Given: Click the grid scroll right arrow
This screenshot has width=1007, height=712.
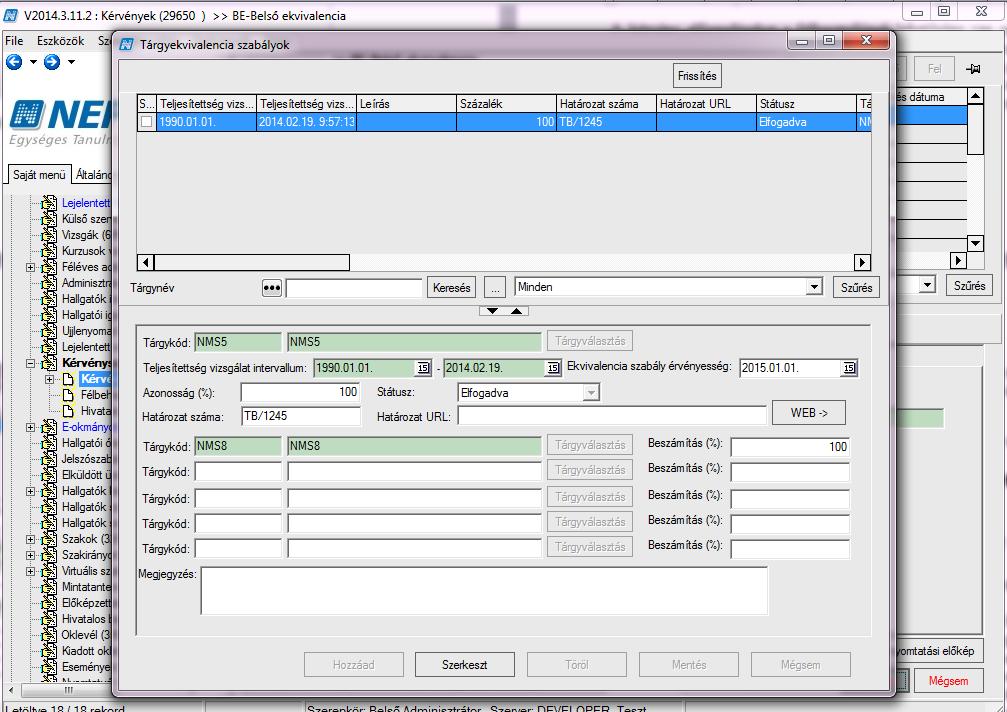Looking at the screenshot, I should click(862, 262).
